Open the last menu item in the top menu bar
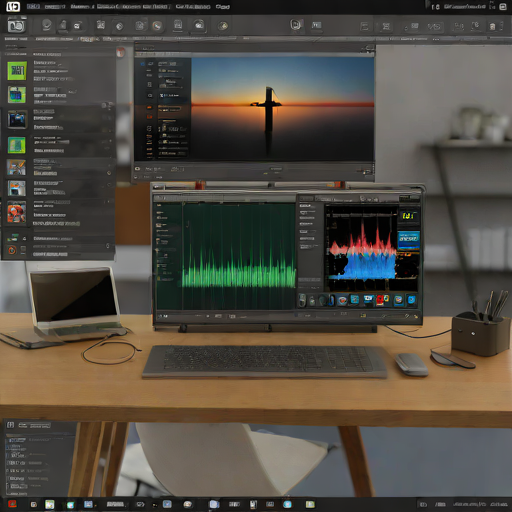Viewport: 512px width, 512px height. coord(223,7)
